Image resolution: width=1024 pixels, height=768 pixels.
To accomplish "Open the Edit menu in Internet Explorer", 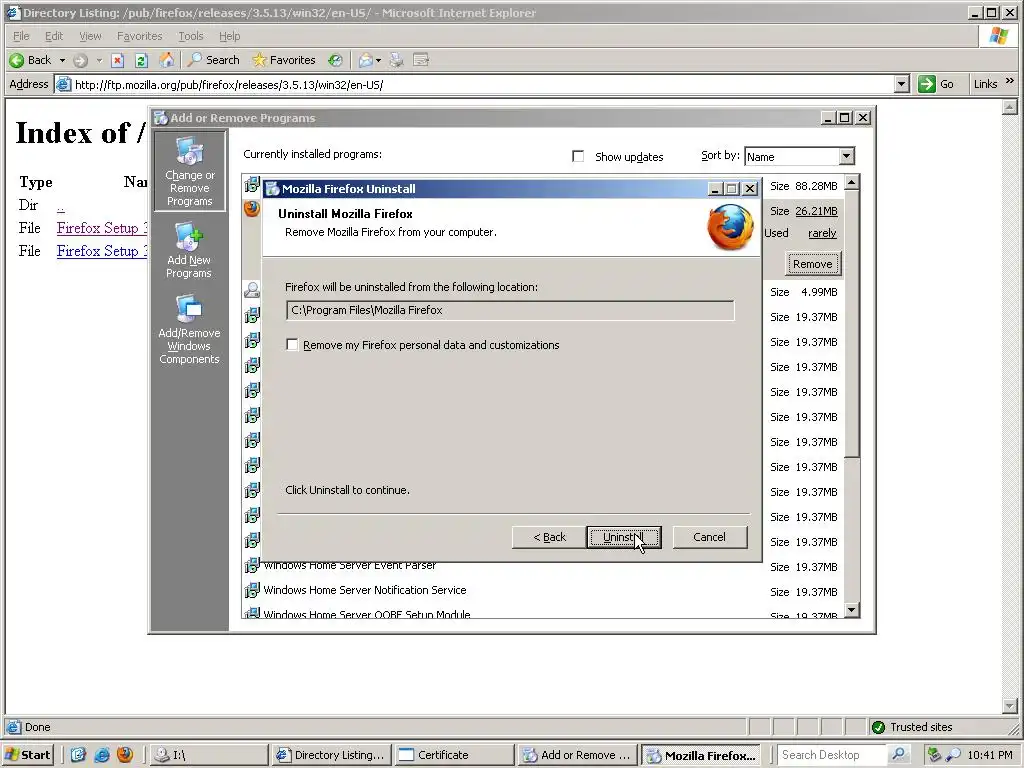I will 54,36.
